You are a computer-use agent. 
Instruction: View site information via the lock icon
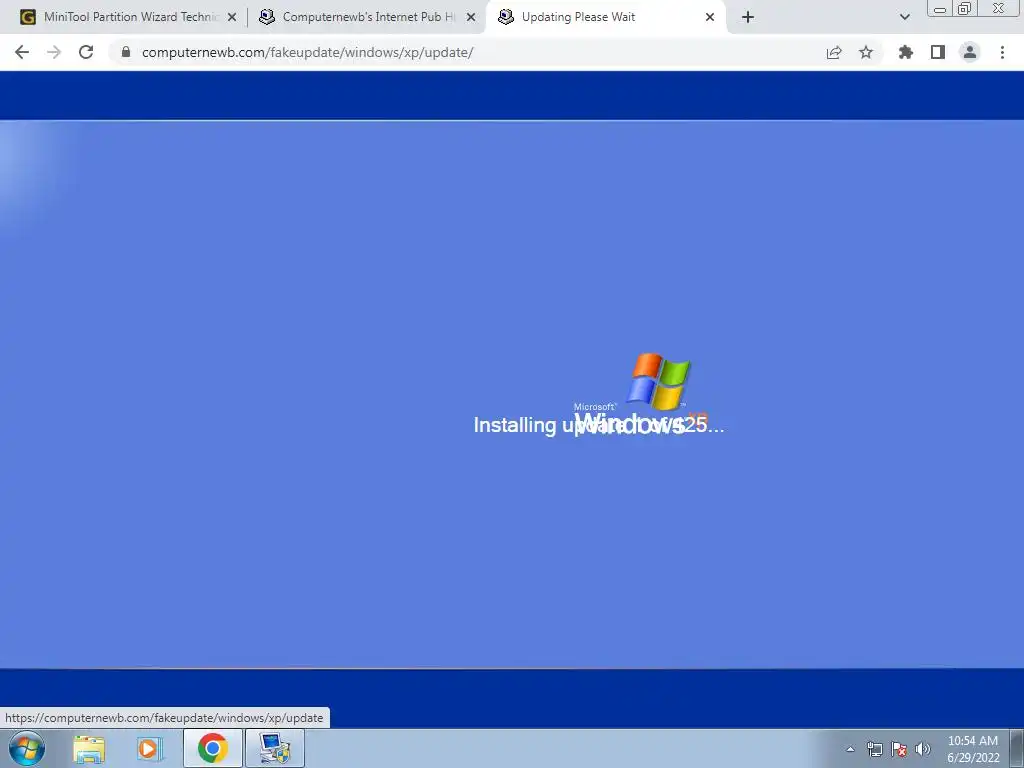(126, 52)
